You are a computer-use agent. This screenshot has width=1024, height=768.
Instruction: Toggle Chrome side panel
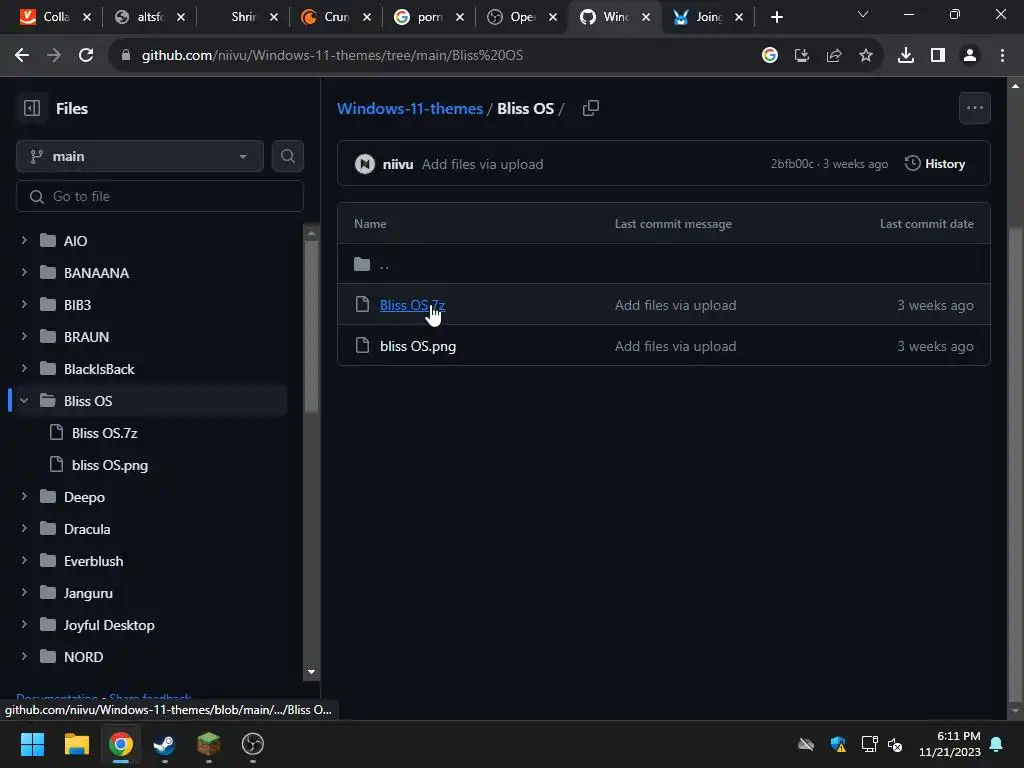[x=938, y=56]
